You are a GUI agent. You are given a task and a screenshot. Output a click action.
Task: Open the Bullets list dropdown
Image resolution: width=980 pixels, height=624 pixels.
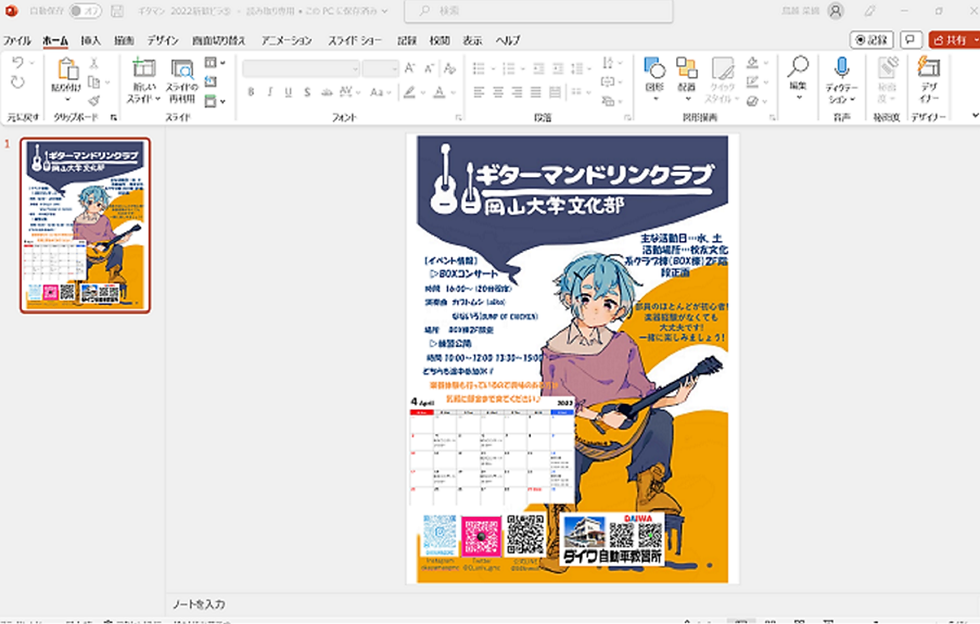coord(484,68)
